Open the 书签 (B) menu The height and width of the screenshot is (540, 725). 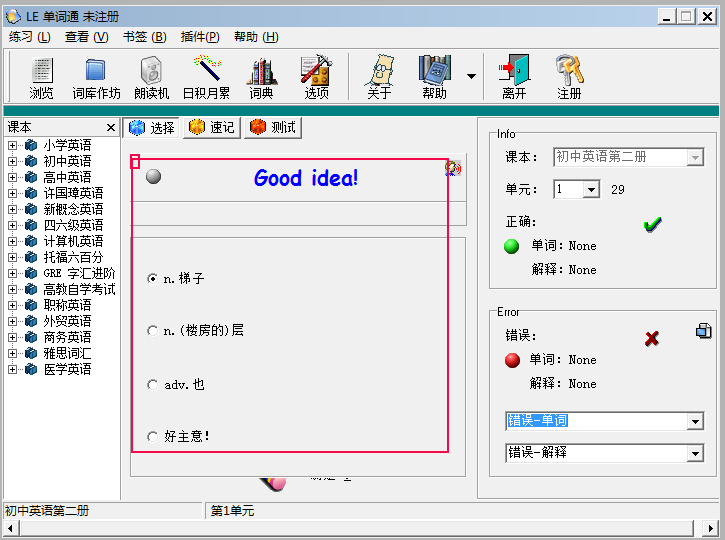pyautogui.click(x=144, y=37)
